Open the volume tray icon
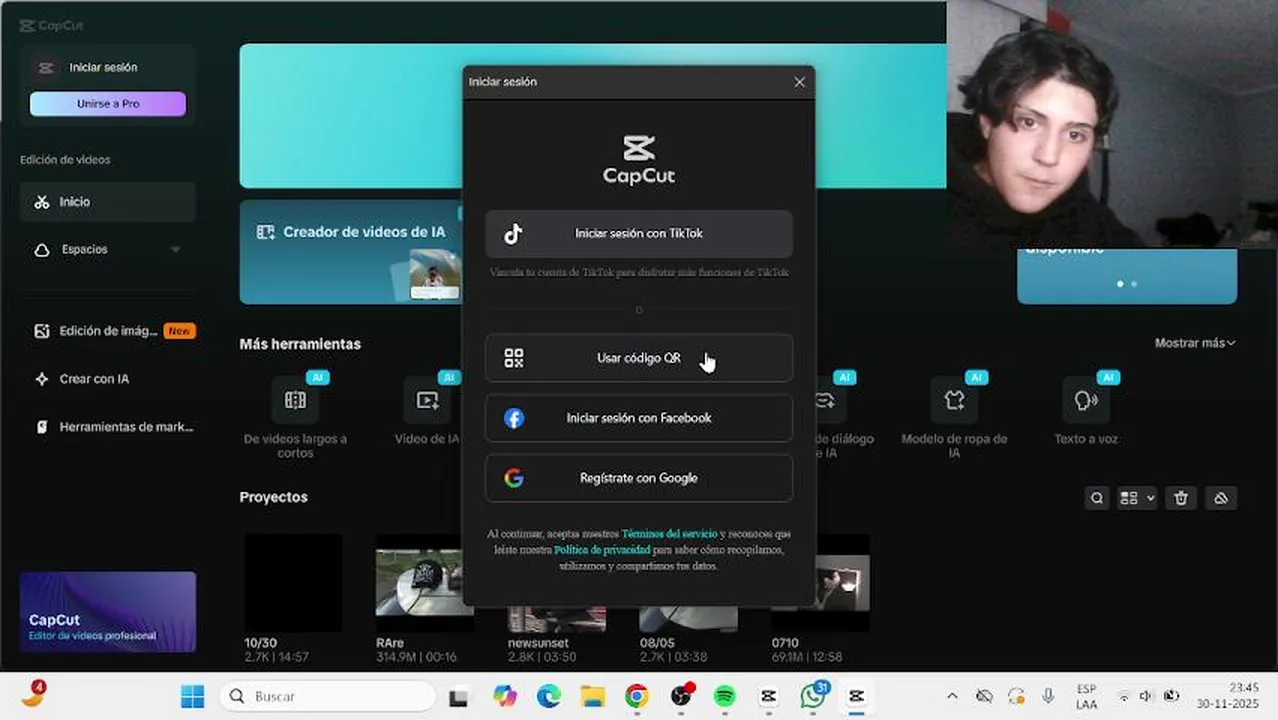The height and width of the screenshot is (720, 1278). point(1146,696)
